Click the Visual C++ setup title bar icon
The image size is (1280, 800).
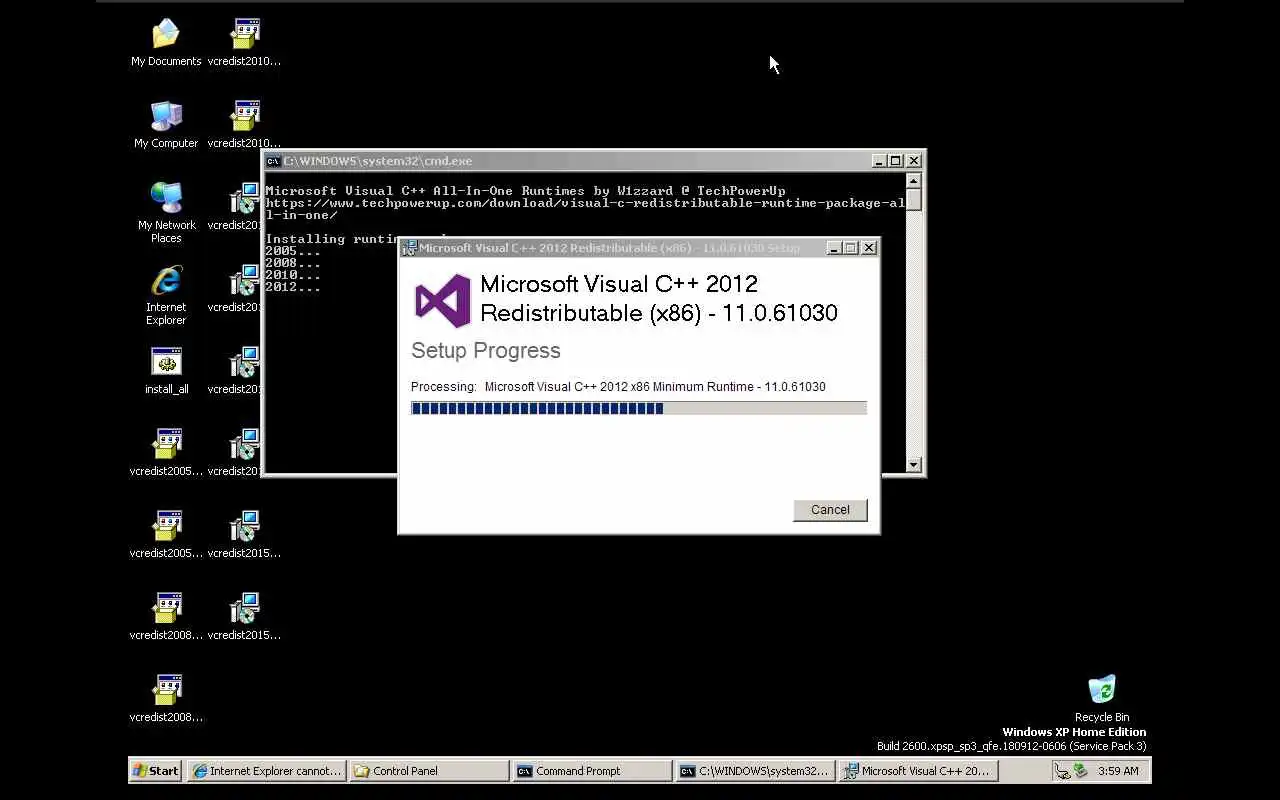click(409, 248)
